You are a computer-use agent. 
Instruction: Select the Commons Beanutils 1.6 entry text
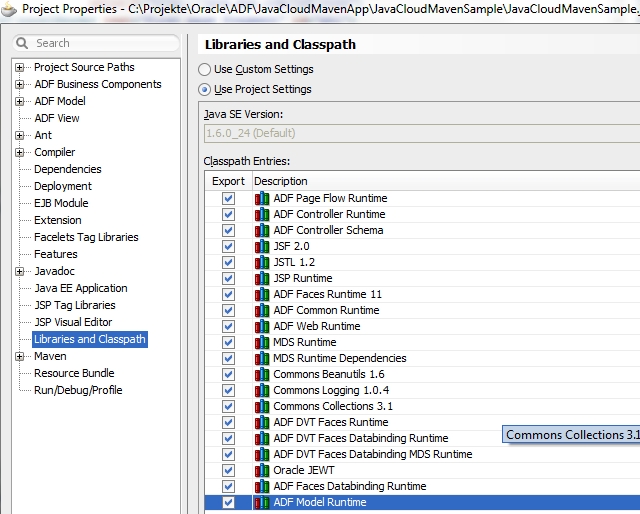(x=329, y=374)
